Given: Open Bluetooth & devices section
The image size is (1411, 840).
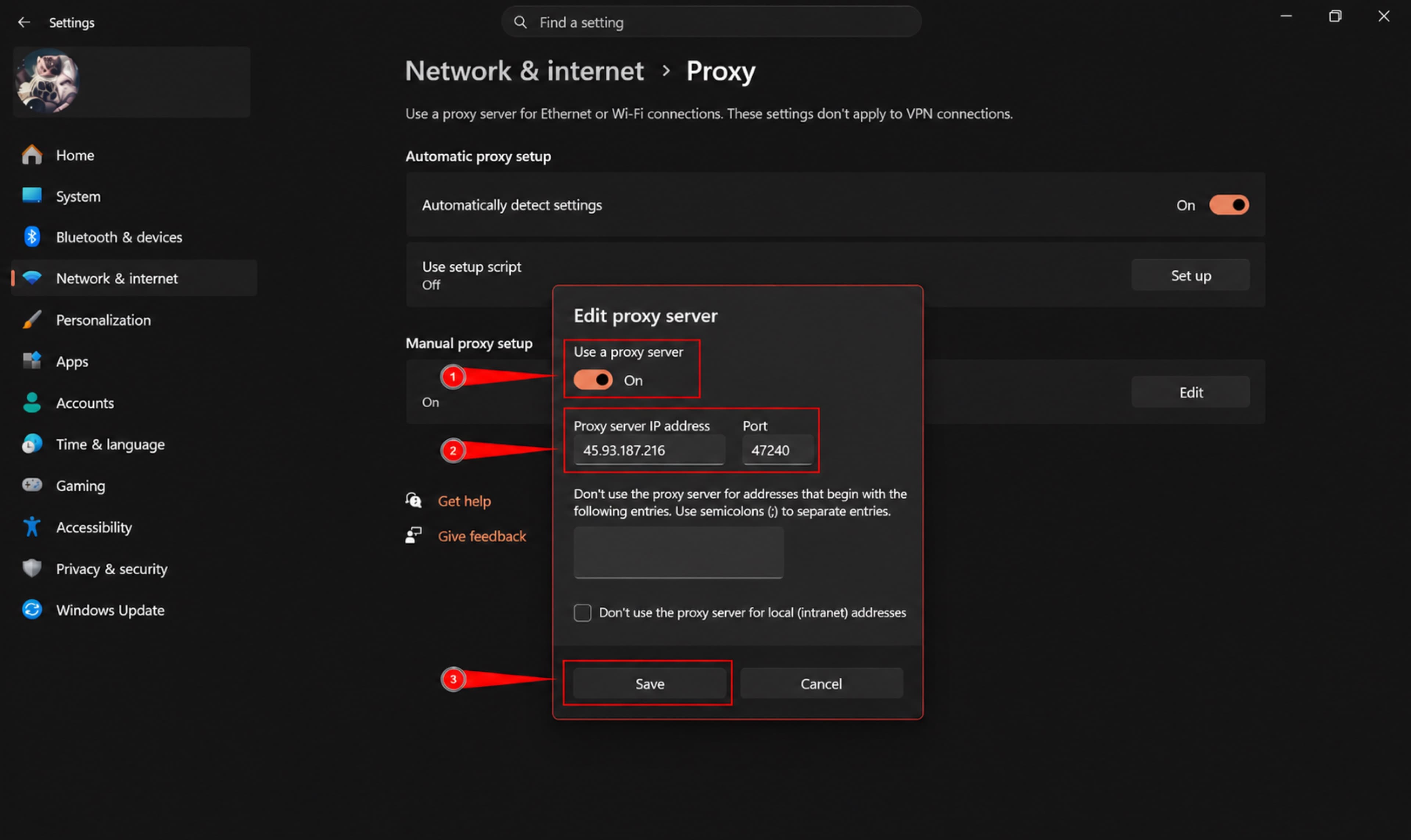Looking at the screenshot, I should 134,237.
